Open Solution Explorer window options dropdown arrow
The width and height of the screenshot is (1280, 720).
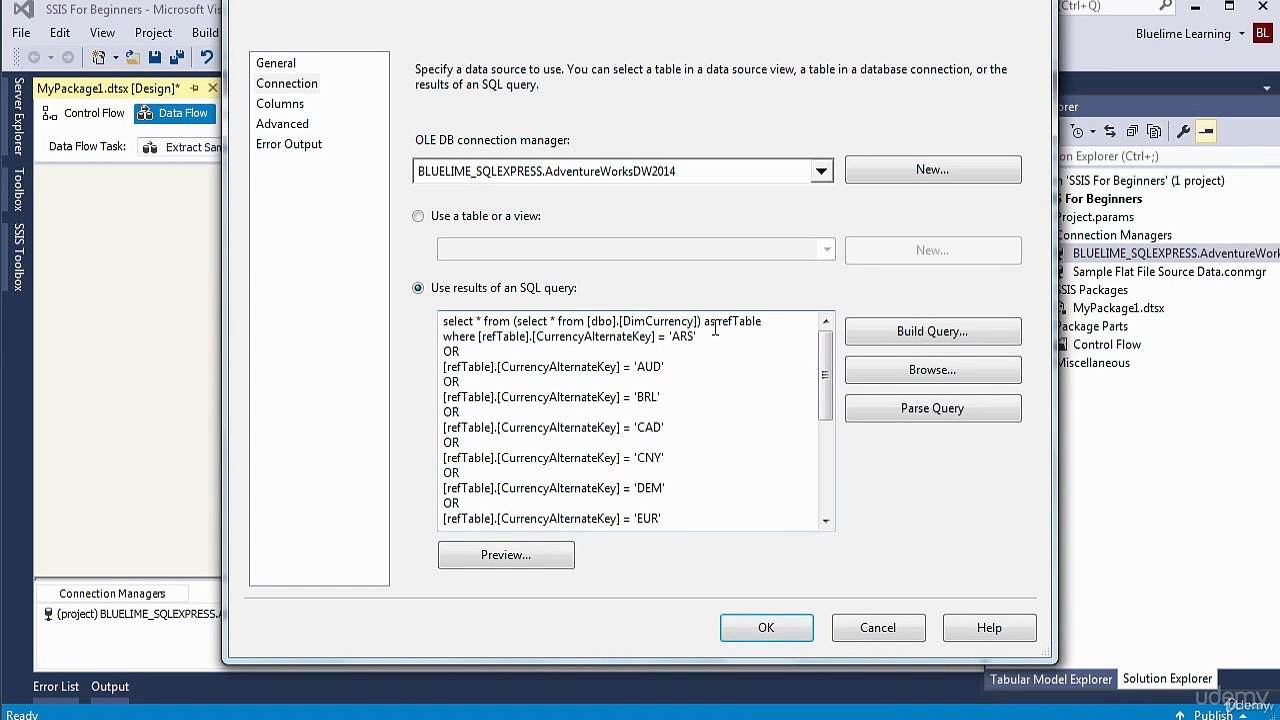pos(1265,89)
